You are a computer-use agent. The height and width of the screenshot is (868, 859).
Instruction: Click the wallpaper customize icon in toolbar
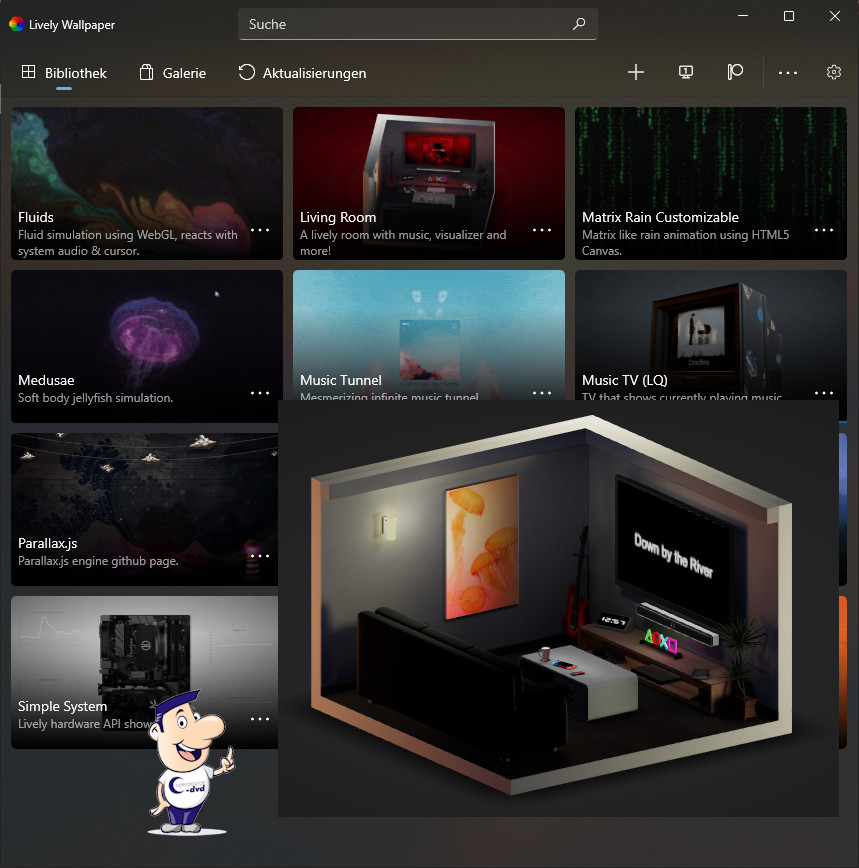pos(735,72)
